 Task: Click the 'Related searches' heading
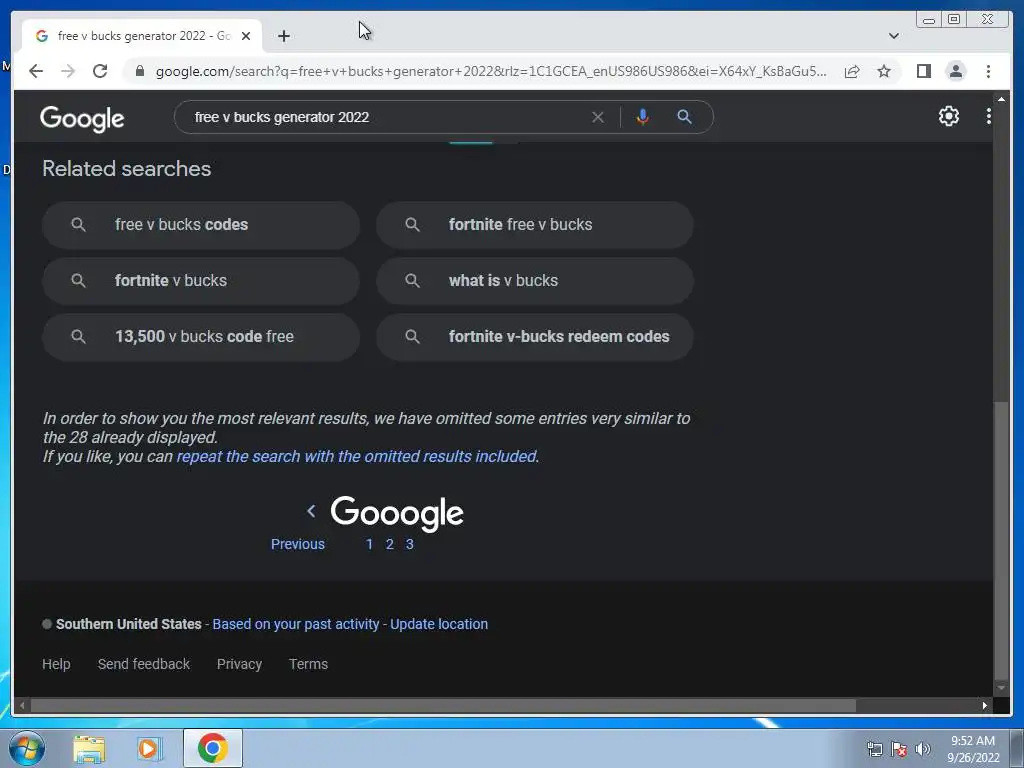pos(127,168)
